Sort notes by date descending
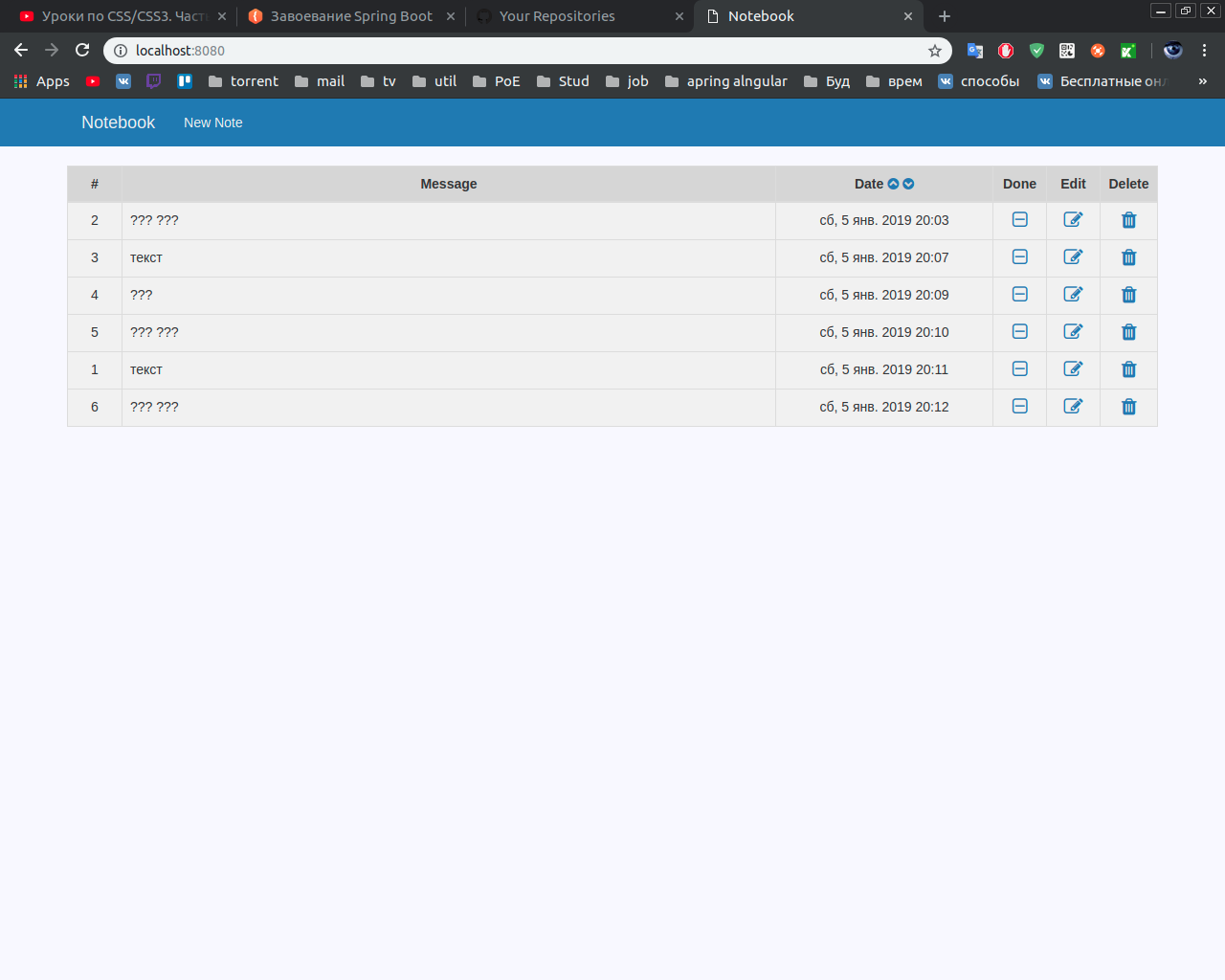 click(x=906, y=184)
